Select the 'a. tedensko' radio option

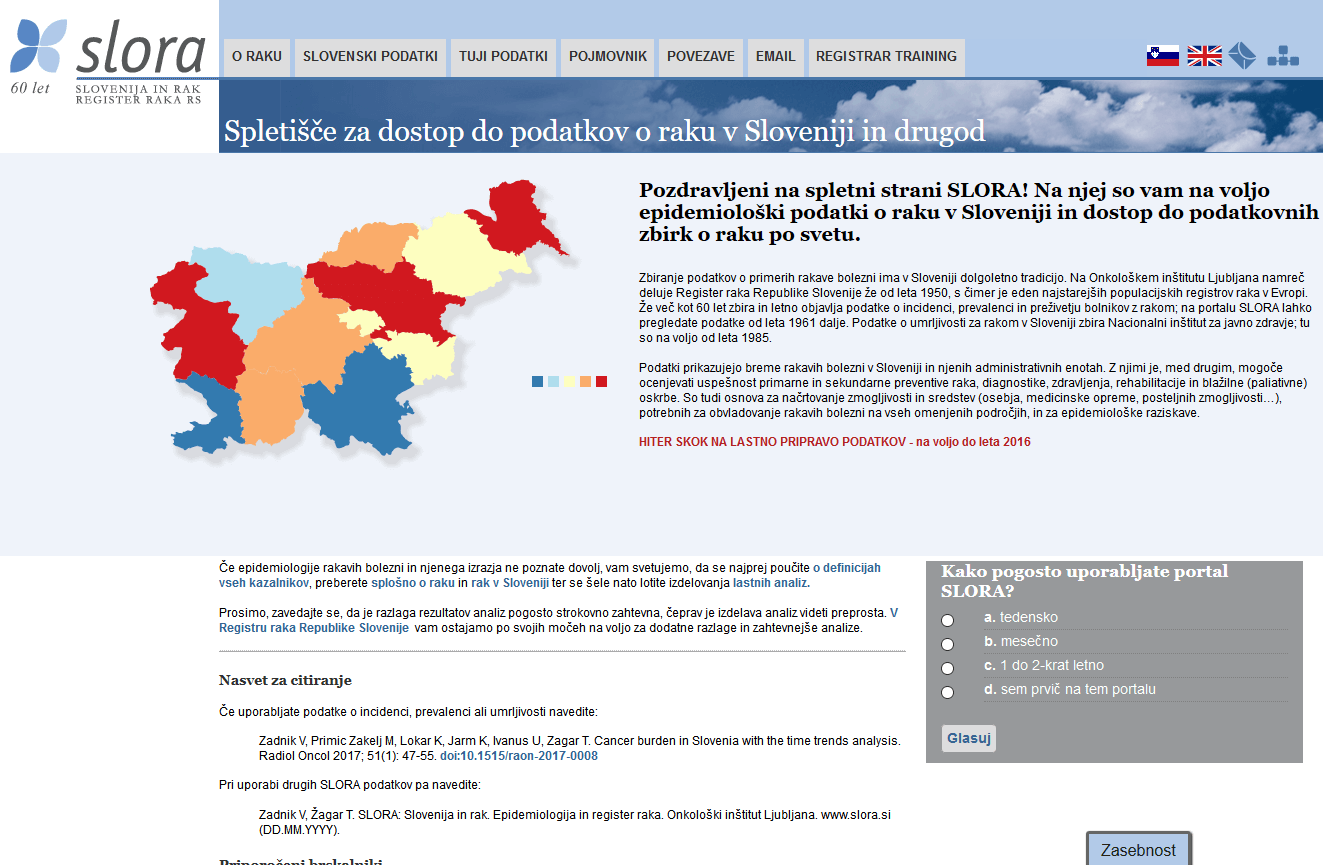click(948, 620)
